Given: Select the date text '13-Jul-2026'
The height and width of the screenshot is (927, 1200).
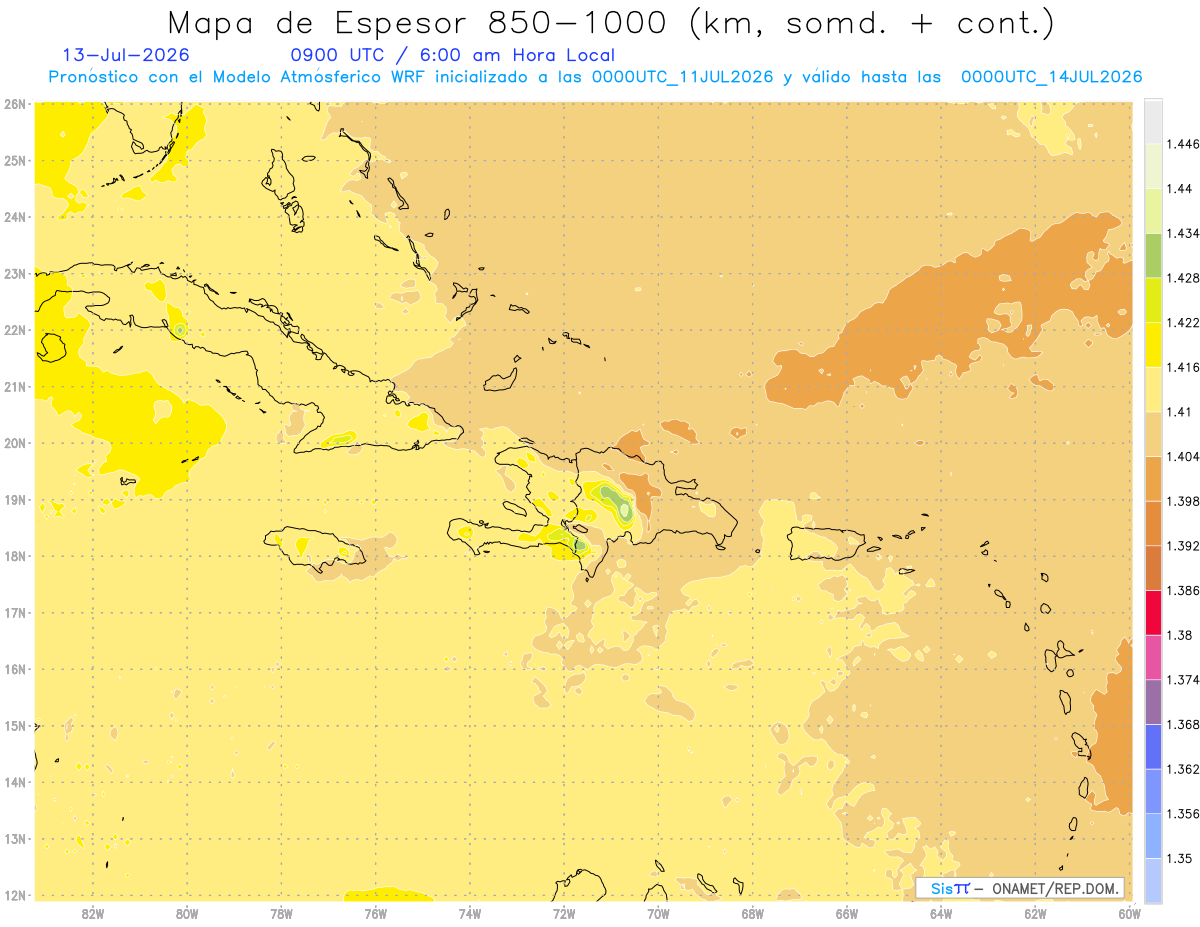Looking at the screenshot, I should pyautogui.click(x=126, y=55).
